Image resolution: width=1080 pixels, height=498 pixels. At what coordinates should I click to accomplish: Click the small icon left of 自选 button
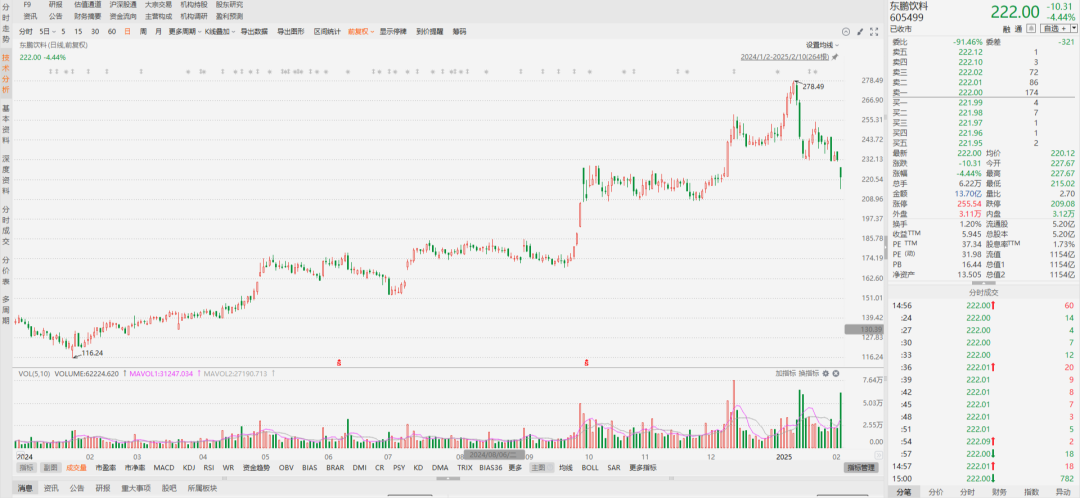(x=1031, y=28)
